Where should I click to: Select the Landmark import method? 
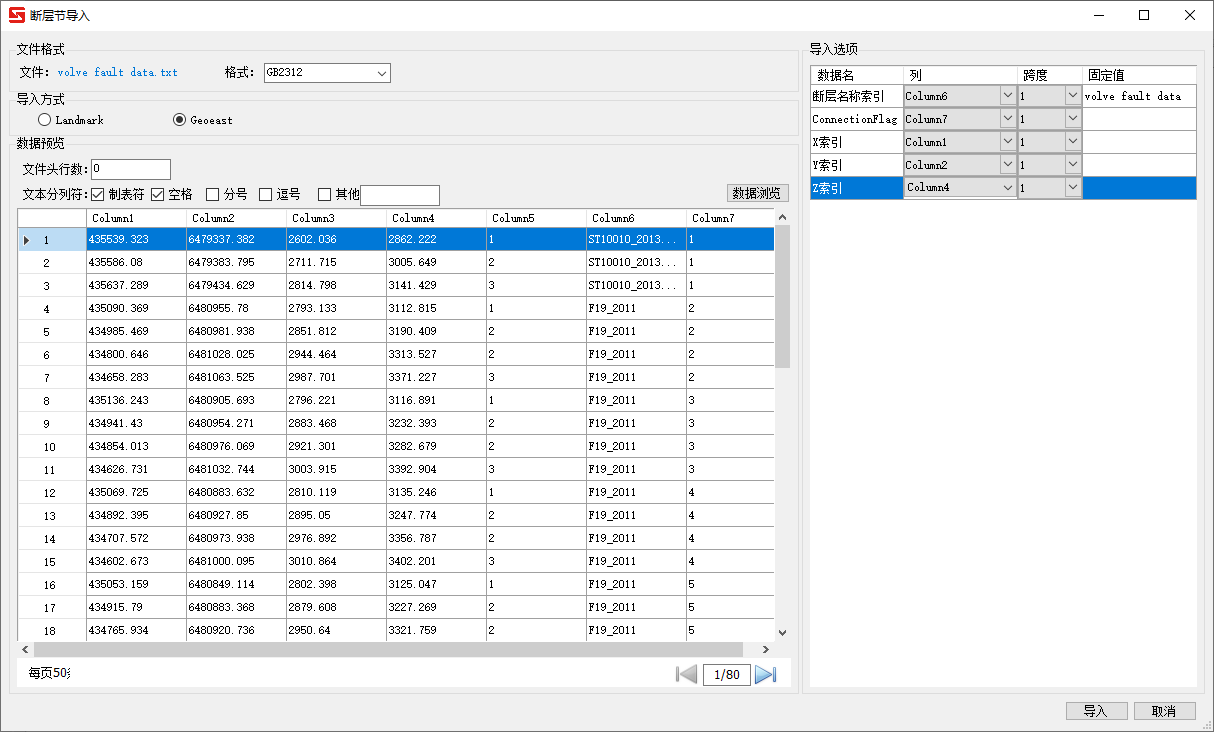click(44, 119)
